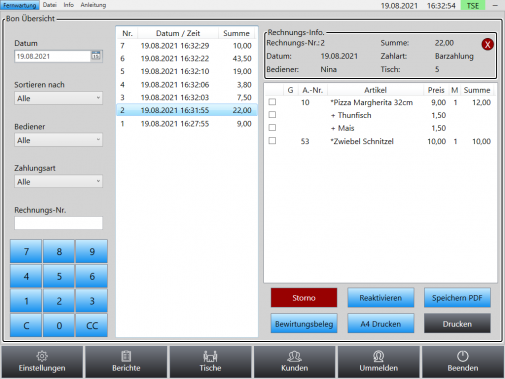Quit via the Beenden power icon
505x379 pixels.
pos(463,356)
